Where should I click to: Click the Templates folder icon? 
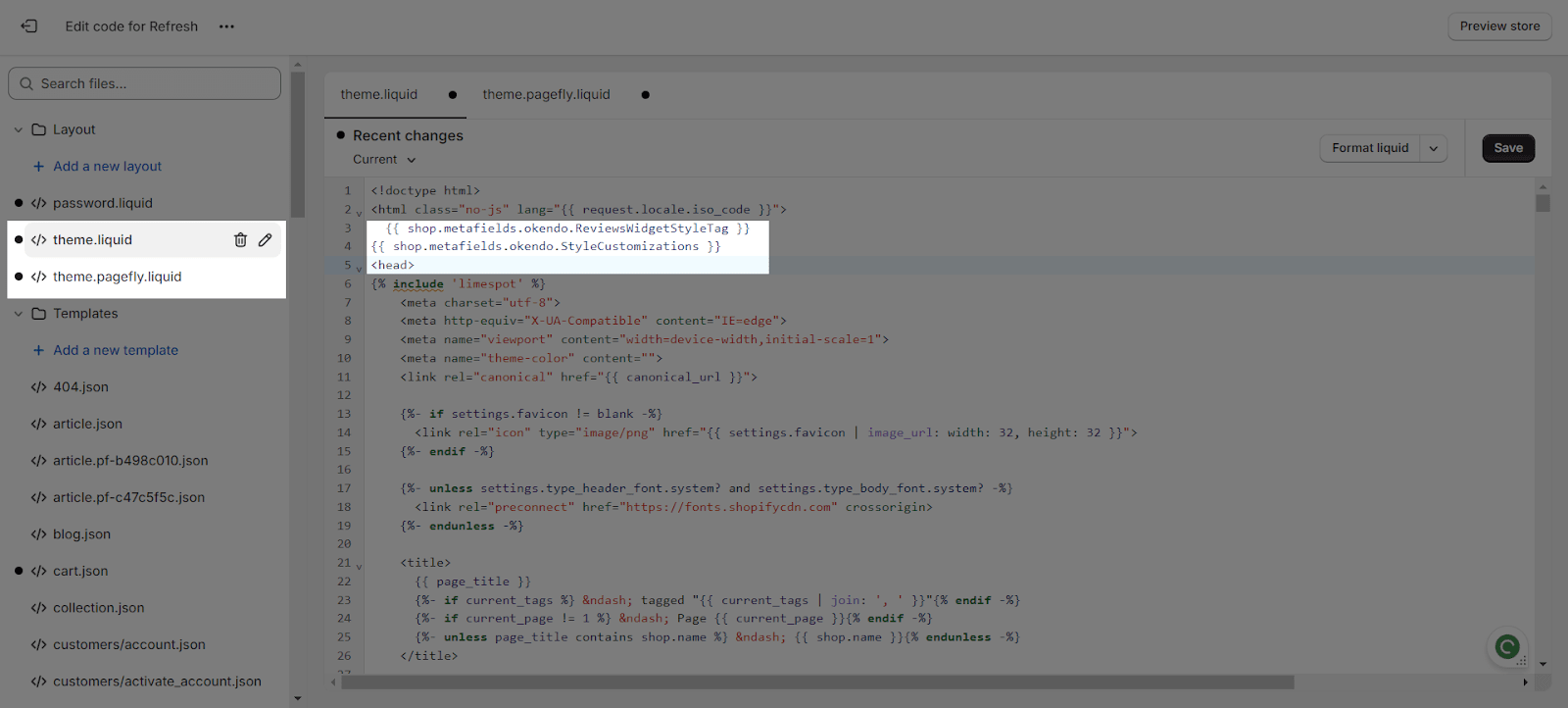pyautogui.click(x=39, y=314)
